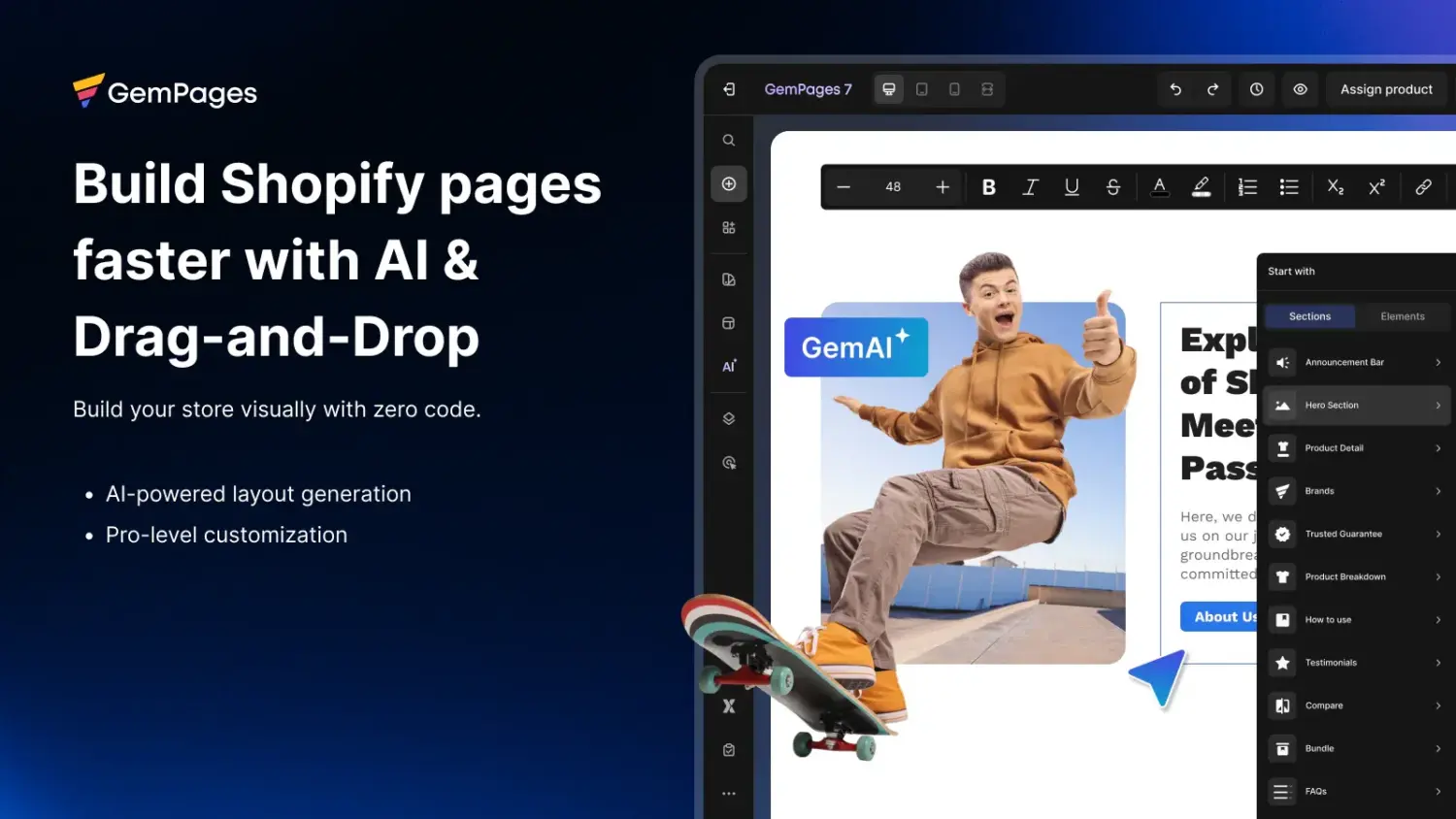The image size is (1456, 819).
Task: Click the exit editor icon beside GemPages 7
Action: (x=729, y=89)
